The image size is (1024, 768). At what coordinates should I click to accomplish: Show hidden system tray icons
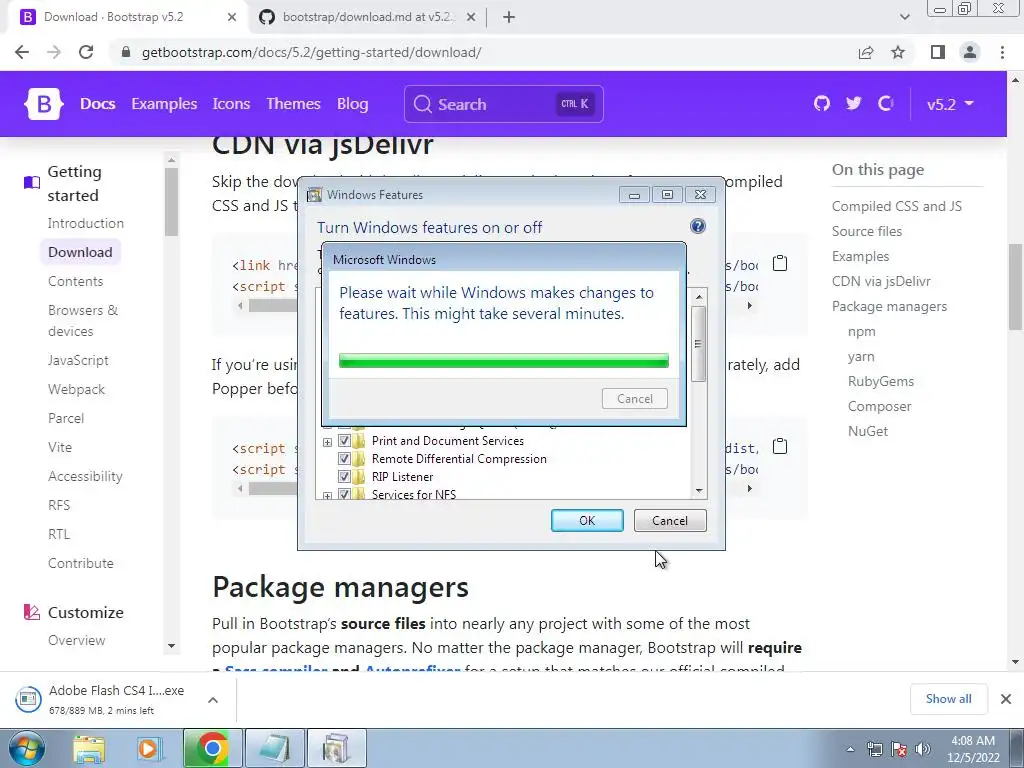tap(850, 750)
